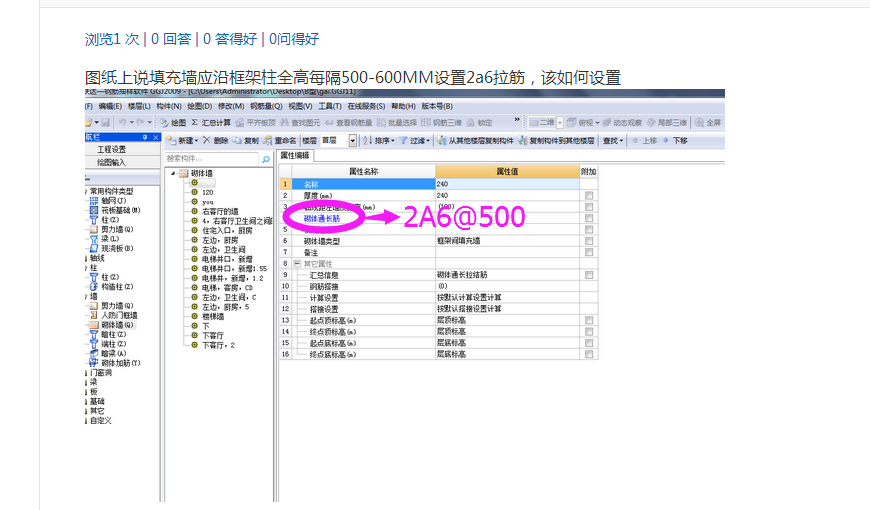Open the 钢筋量(Q) menu

click(x=266, y=106)
